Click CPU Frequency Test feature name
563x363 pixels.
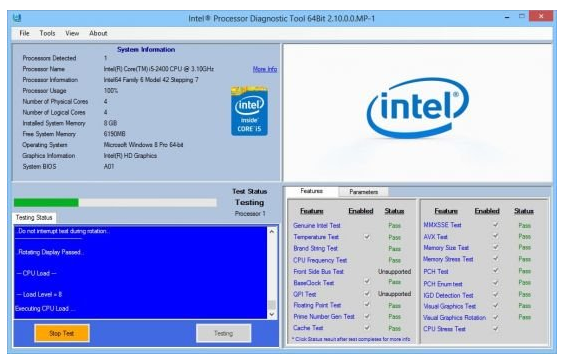320,260
